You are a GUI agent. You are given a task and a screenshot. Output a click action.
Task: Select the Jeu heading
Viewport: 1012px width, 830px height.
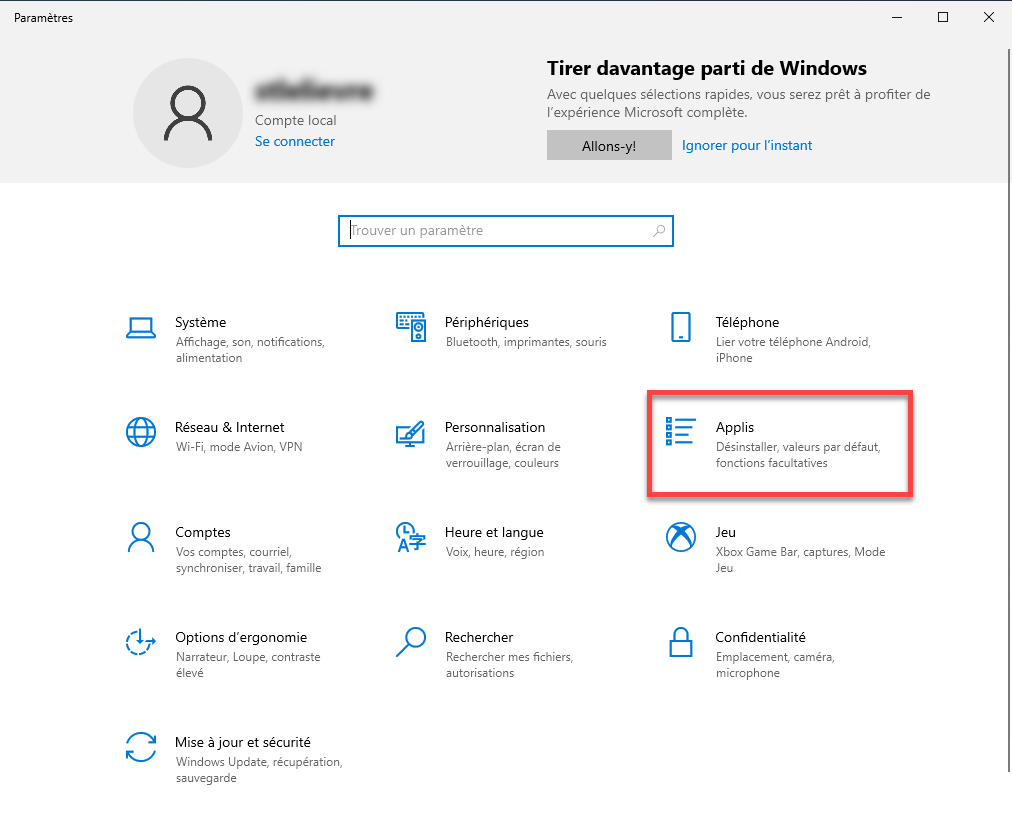point(725,532)
